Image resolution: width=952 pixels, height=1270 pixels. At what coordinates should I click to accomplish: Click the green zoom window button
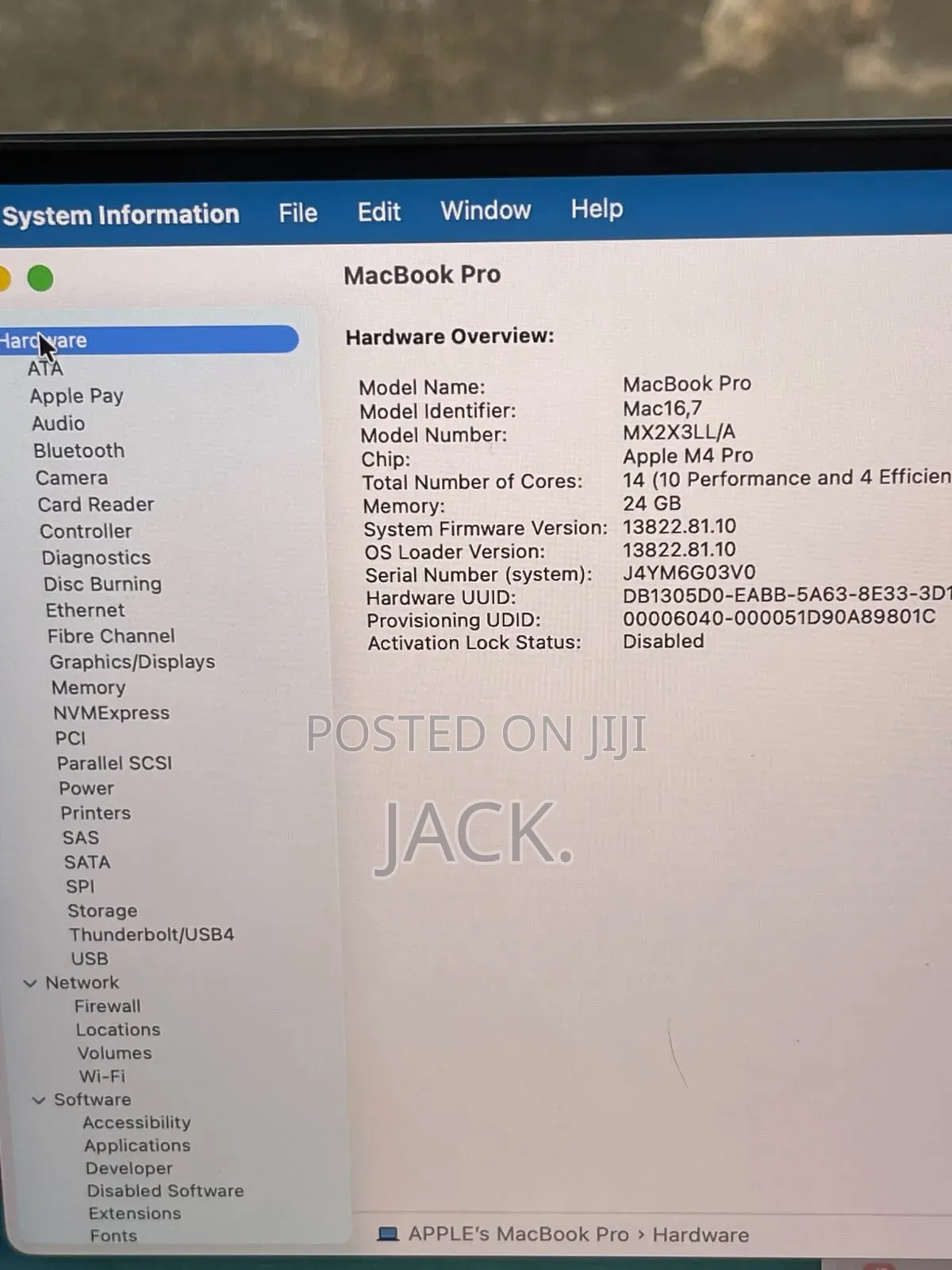(x=40, y=279)
